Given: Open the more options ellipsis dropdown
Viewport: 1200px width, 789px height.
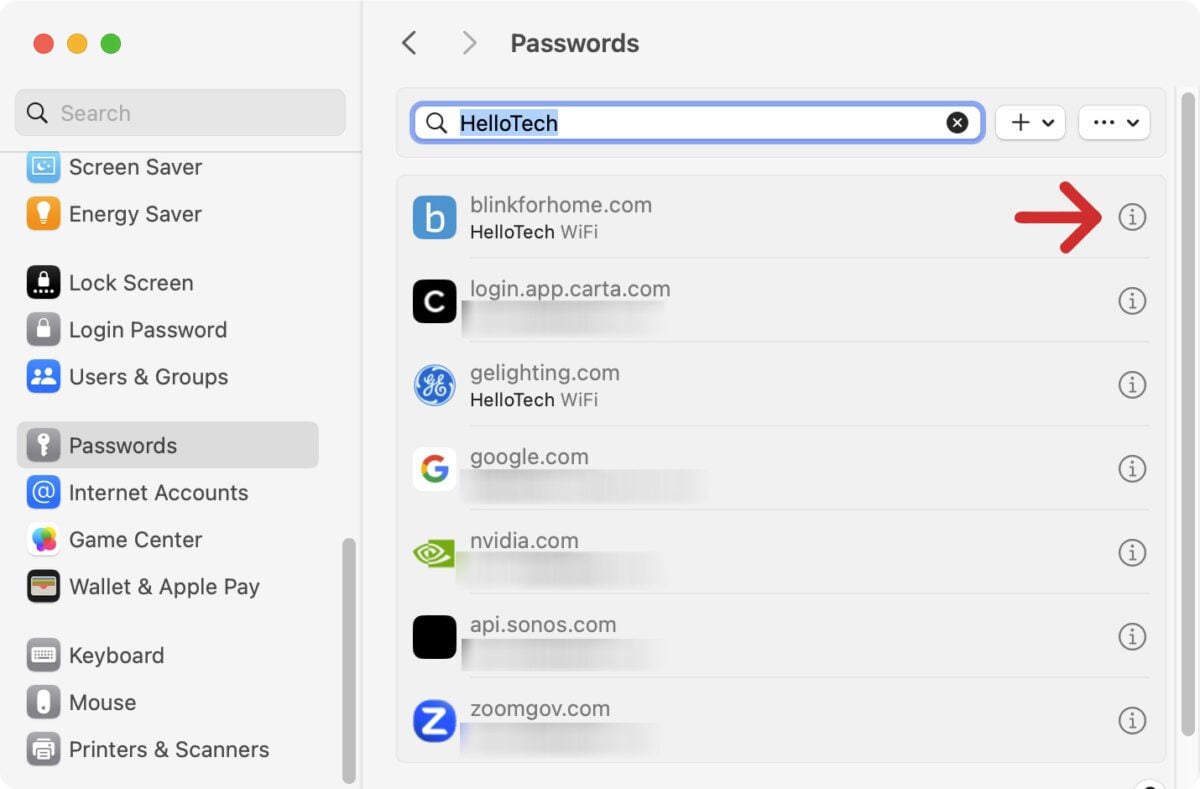Looking at the screenshot, I should (1114, 122).
